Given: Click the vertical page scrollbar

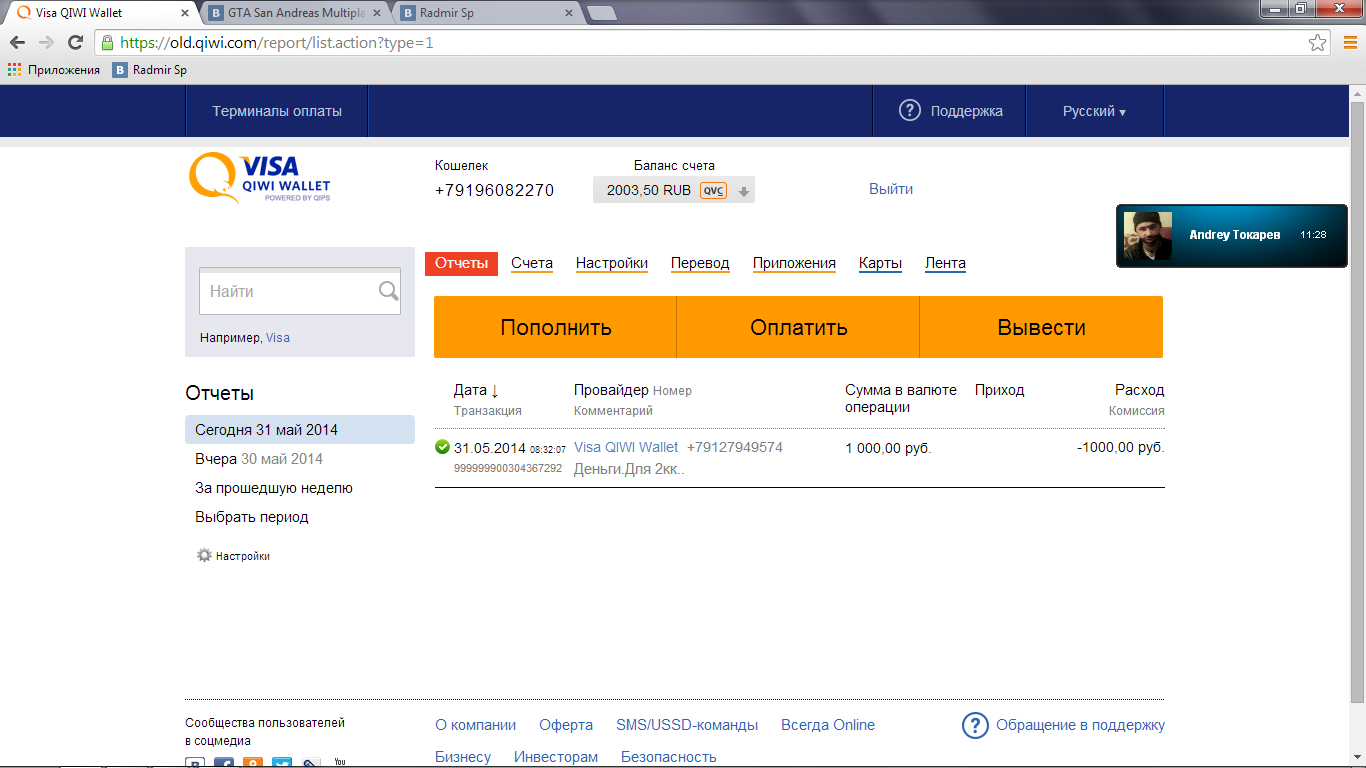Looking at the screenshot, I should (x=1357, y=400).
